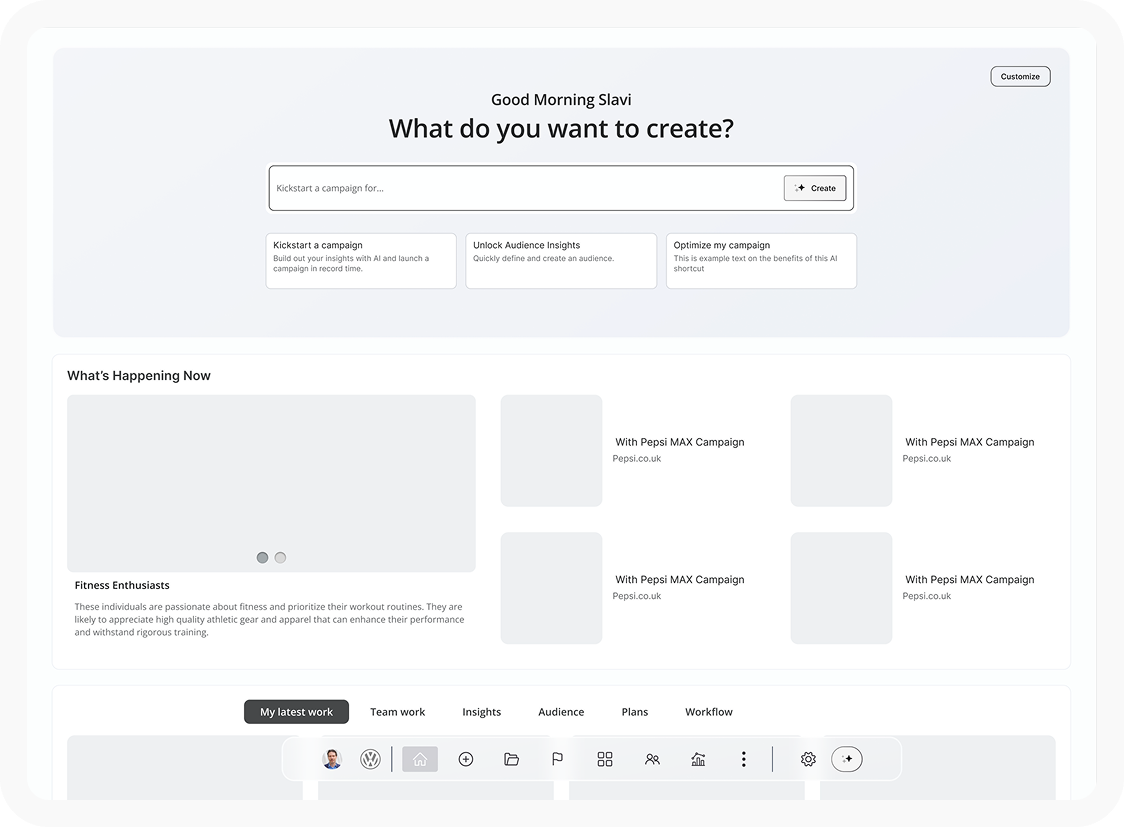This screenshot has width=1124, height=827.
Task: Click the Customize button
Action: coord(1020,77)
